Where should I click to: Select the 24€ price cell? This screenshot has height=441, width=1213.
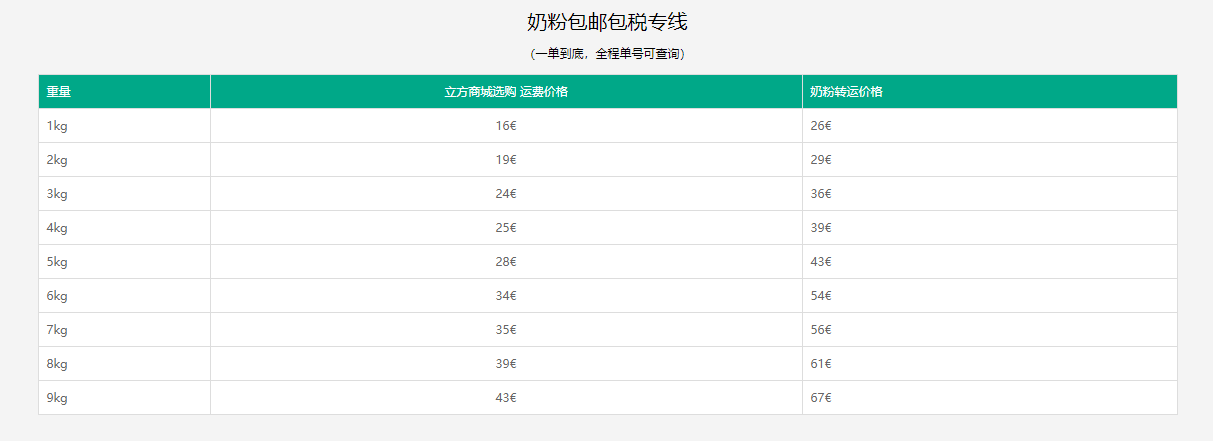(x=506, y=194)
